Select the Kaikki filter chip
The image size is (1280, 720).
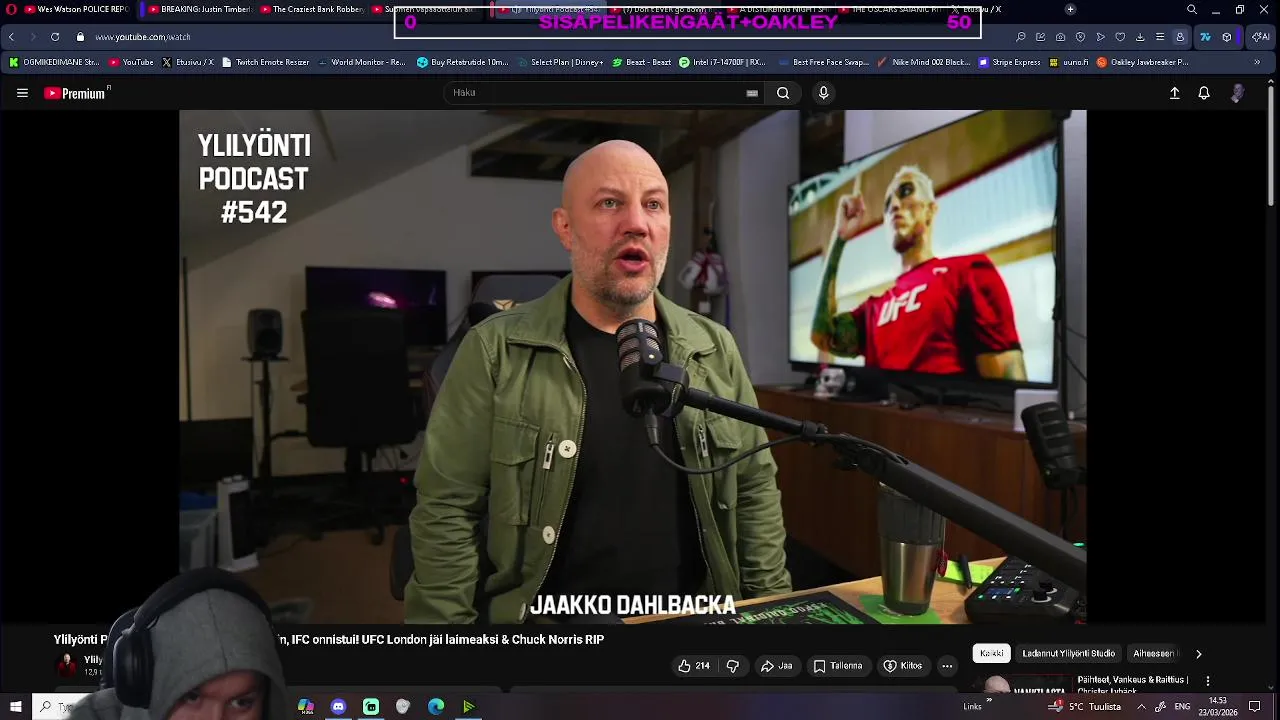tap(991, 654)
